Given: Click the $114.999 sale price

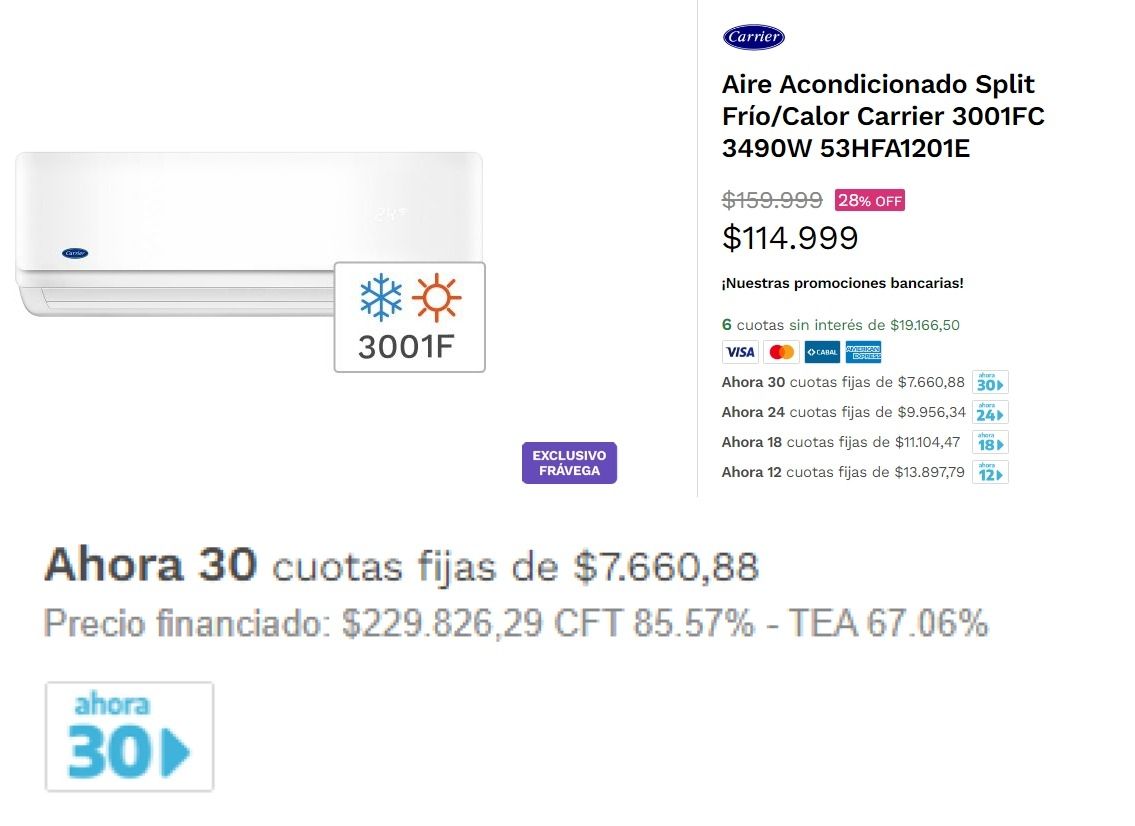Looking at the screenshot, I should [x=790, y=238].
